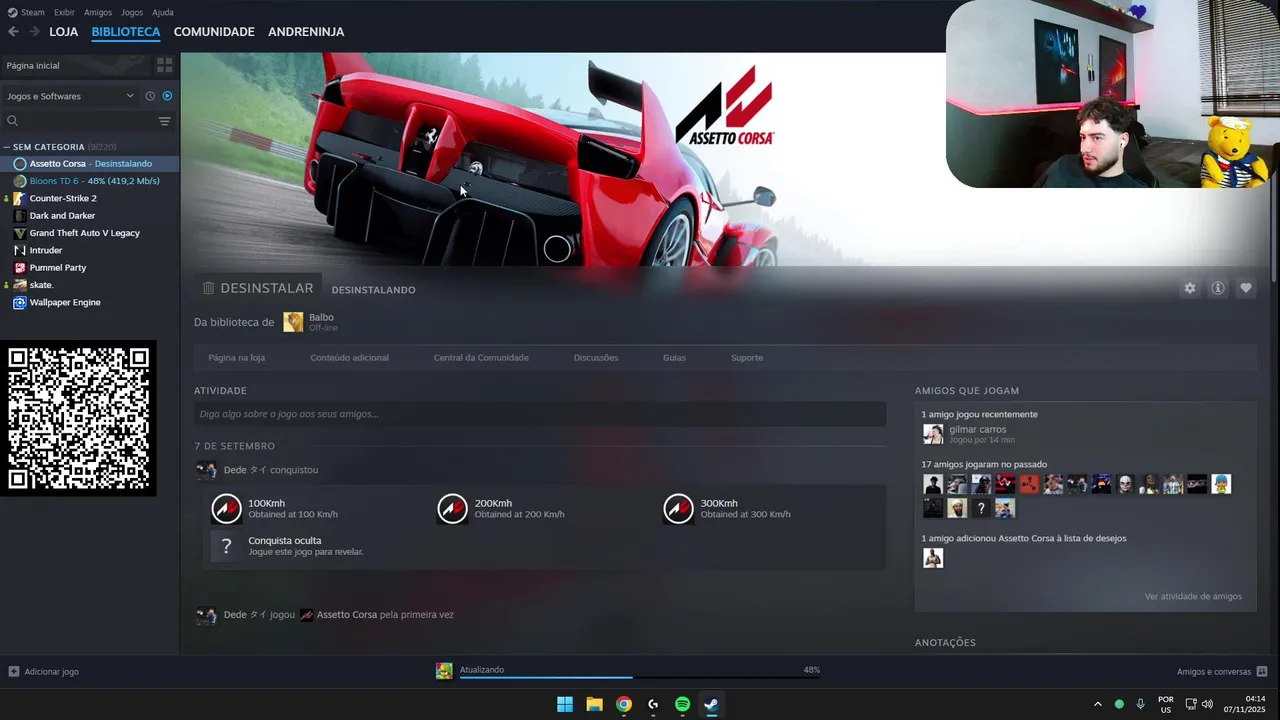Go back with the left arrow
This screenshot has height=720, width=1280.
tap(13, 32)
